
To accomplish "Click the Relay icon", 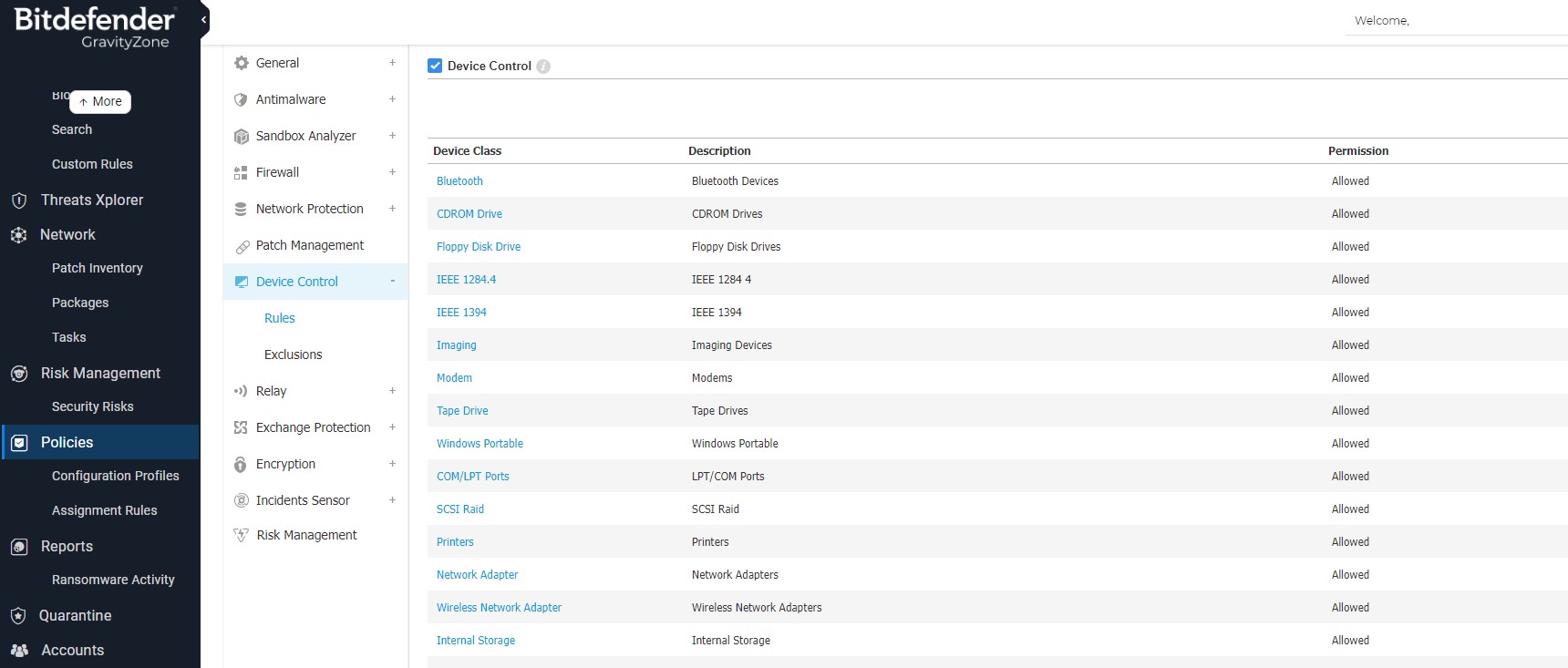I will click(x=241, y=391).
